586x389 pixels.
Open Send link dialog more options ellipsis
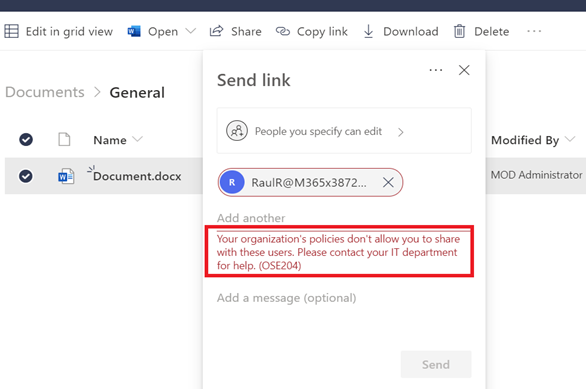tap(436, 70)
